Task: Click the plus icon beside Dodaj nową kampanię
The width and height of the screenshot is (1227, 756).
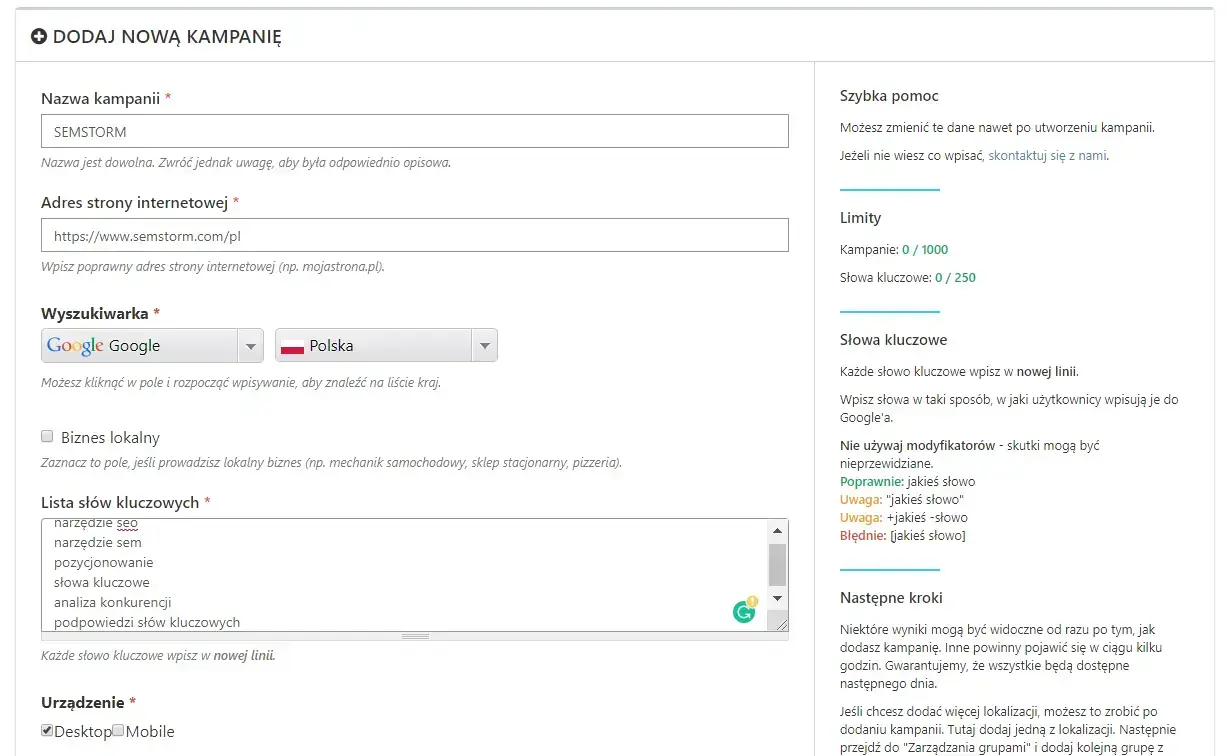Action: [39, 37]
